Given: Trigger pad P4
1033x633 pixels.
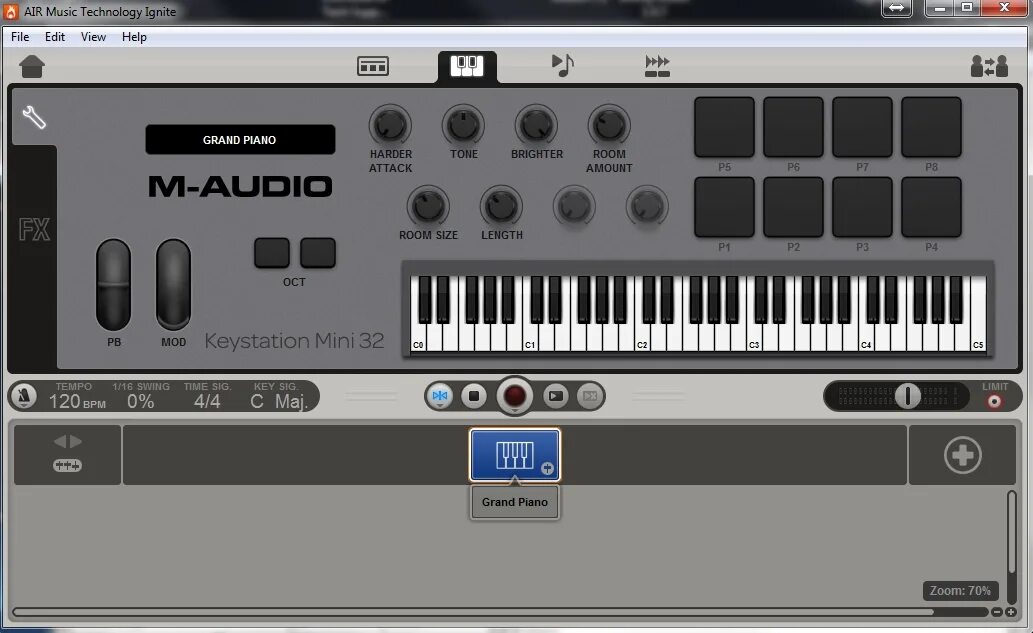Looking at the screenshot, I should tap(931, 207).
